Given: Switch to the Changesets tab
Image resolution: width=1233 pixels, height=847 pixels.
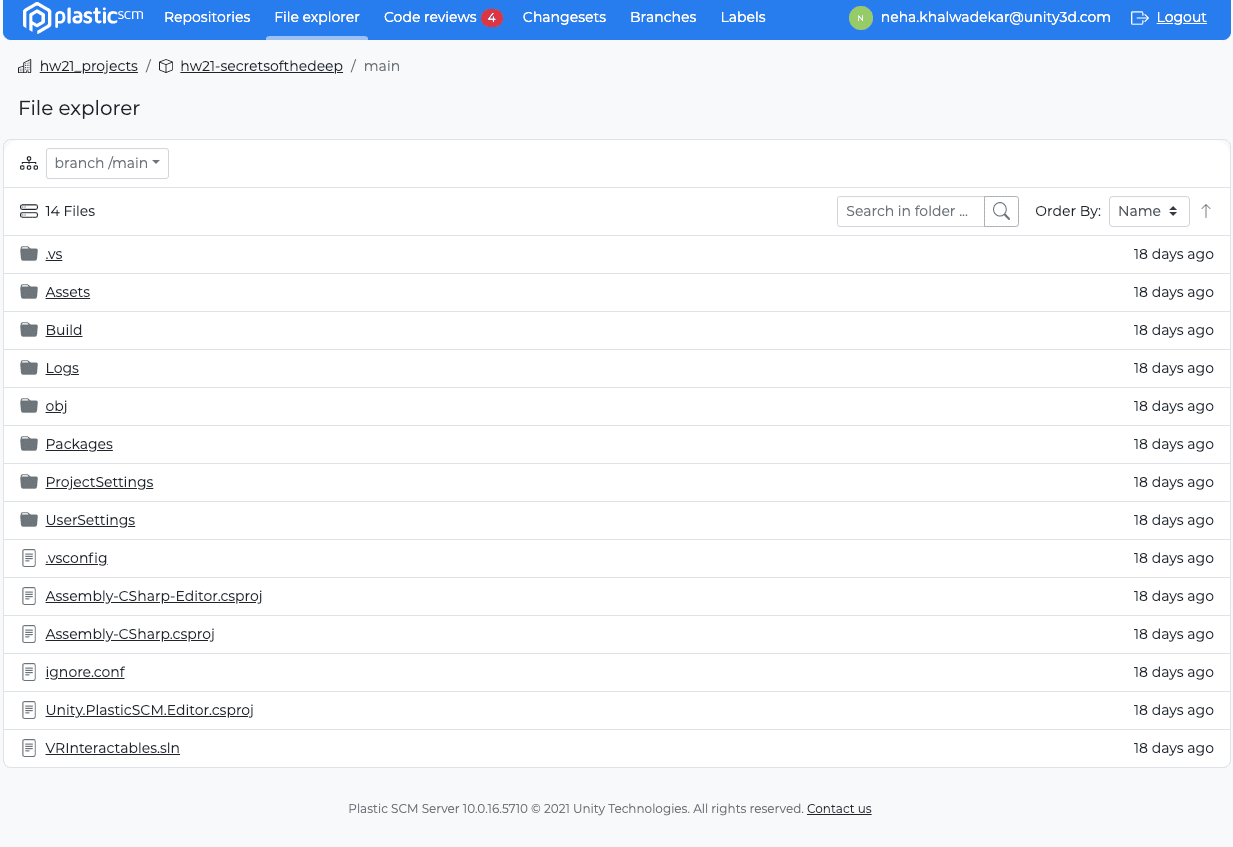Looking at the screenshot, I should 564,17.
